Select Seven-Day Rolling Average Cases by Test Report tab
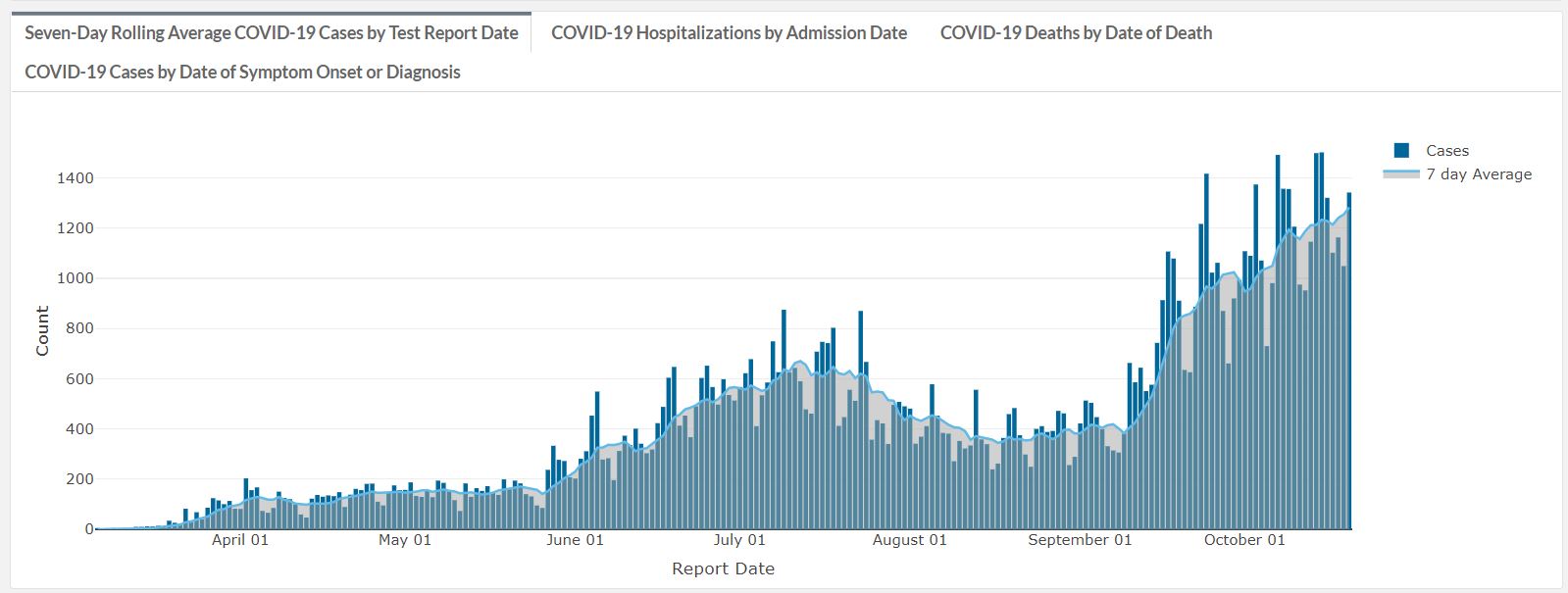The image size is (1568, 593). (271, 33)
